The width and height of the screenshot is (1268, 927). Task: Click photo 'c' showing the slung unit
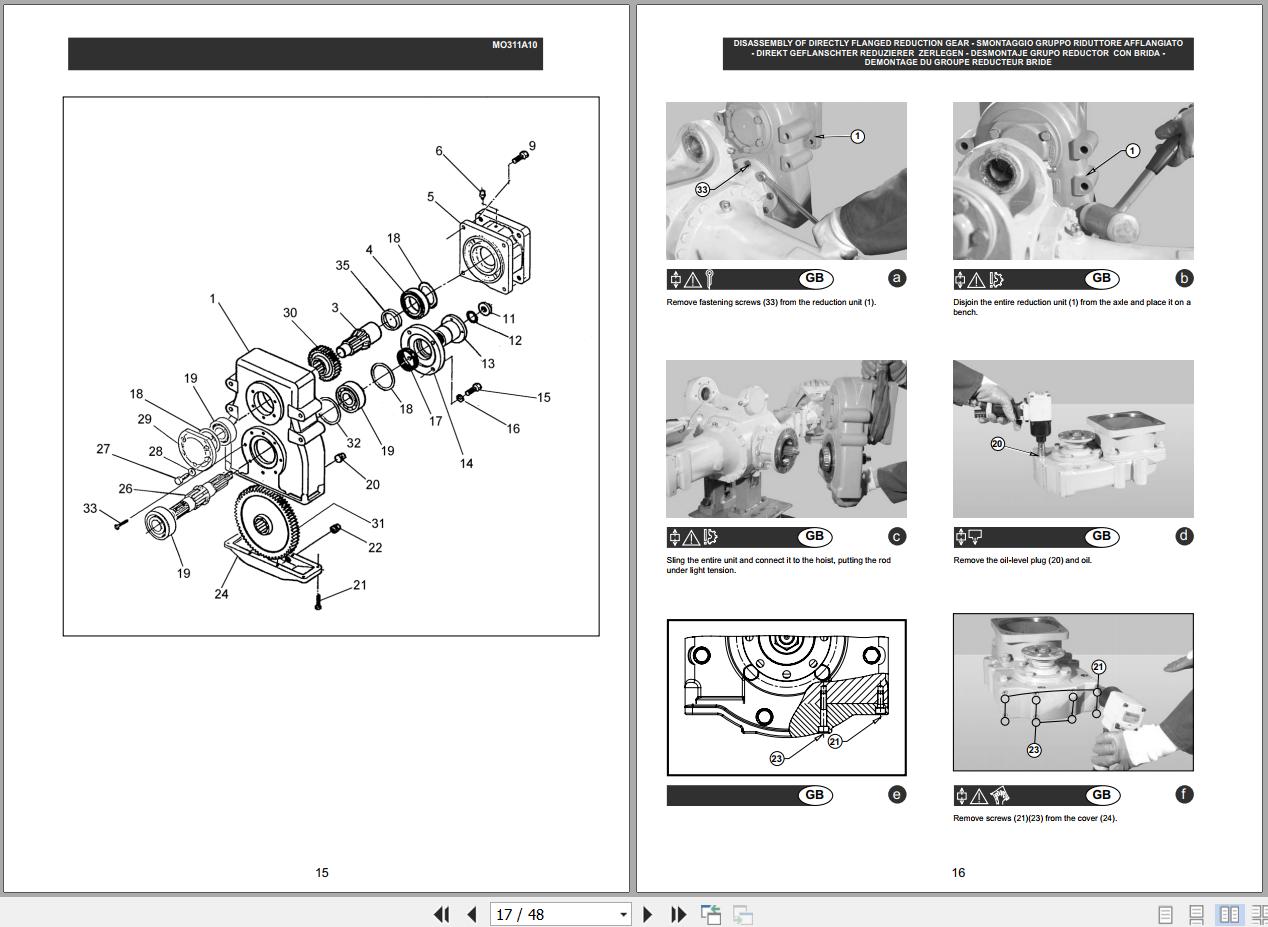tap(787, 439)
